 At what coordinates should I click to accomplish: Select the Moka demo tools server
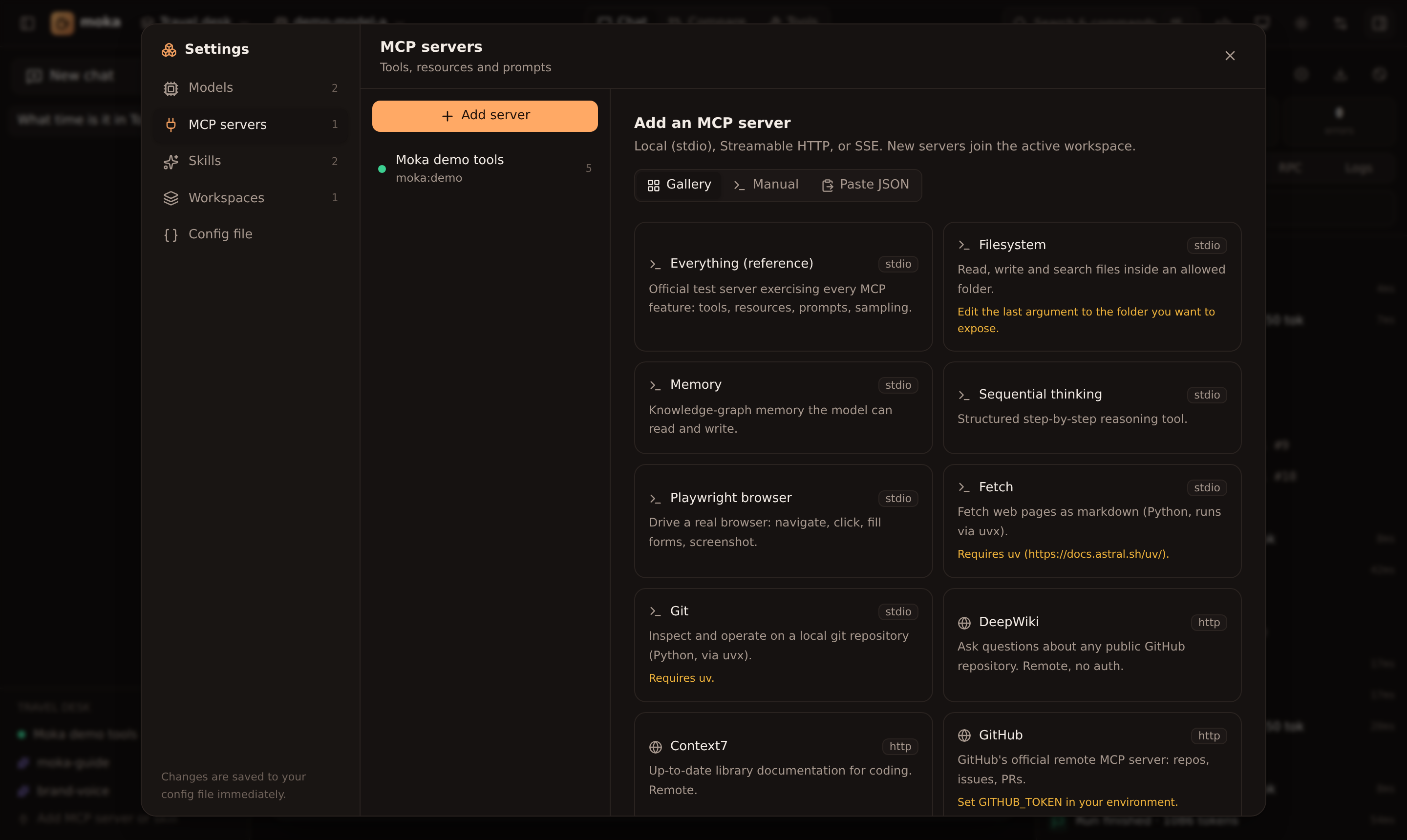tap(485, 168)
